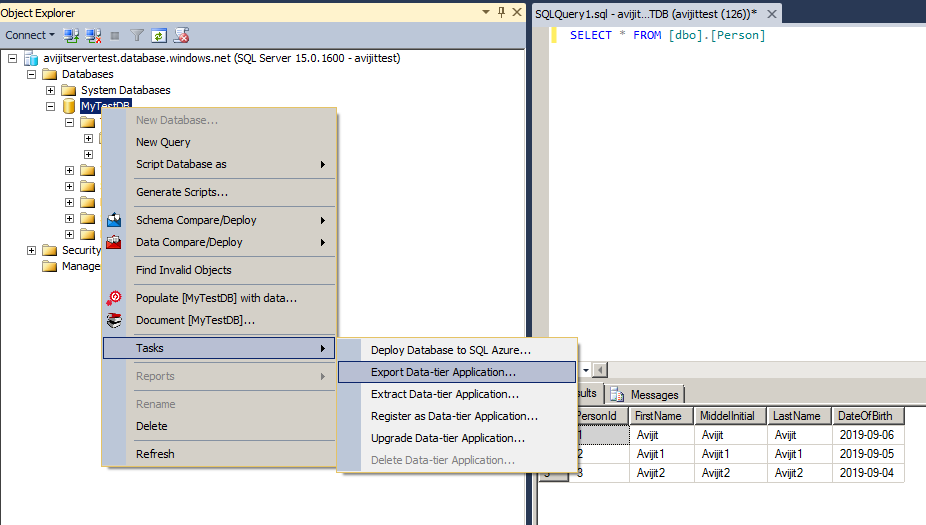Select Deploy Database to SQL Azure
Image resolution: width=926 pixels, height=525 pixels.
click(x=450, y=350)
